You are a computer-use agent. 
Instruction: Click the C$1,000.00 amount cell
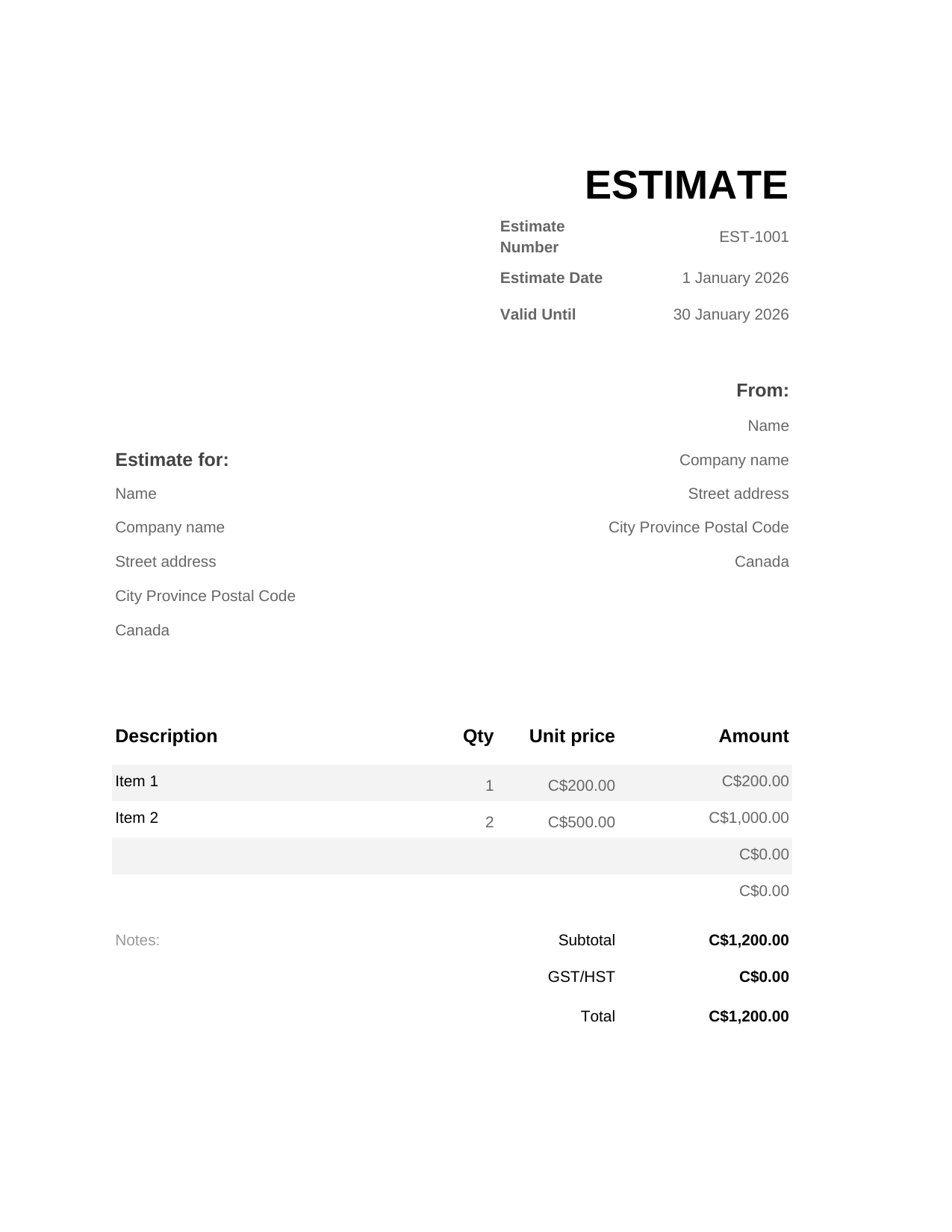point(748,818)
